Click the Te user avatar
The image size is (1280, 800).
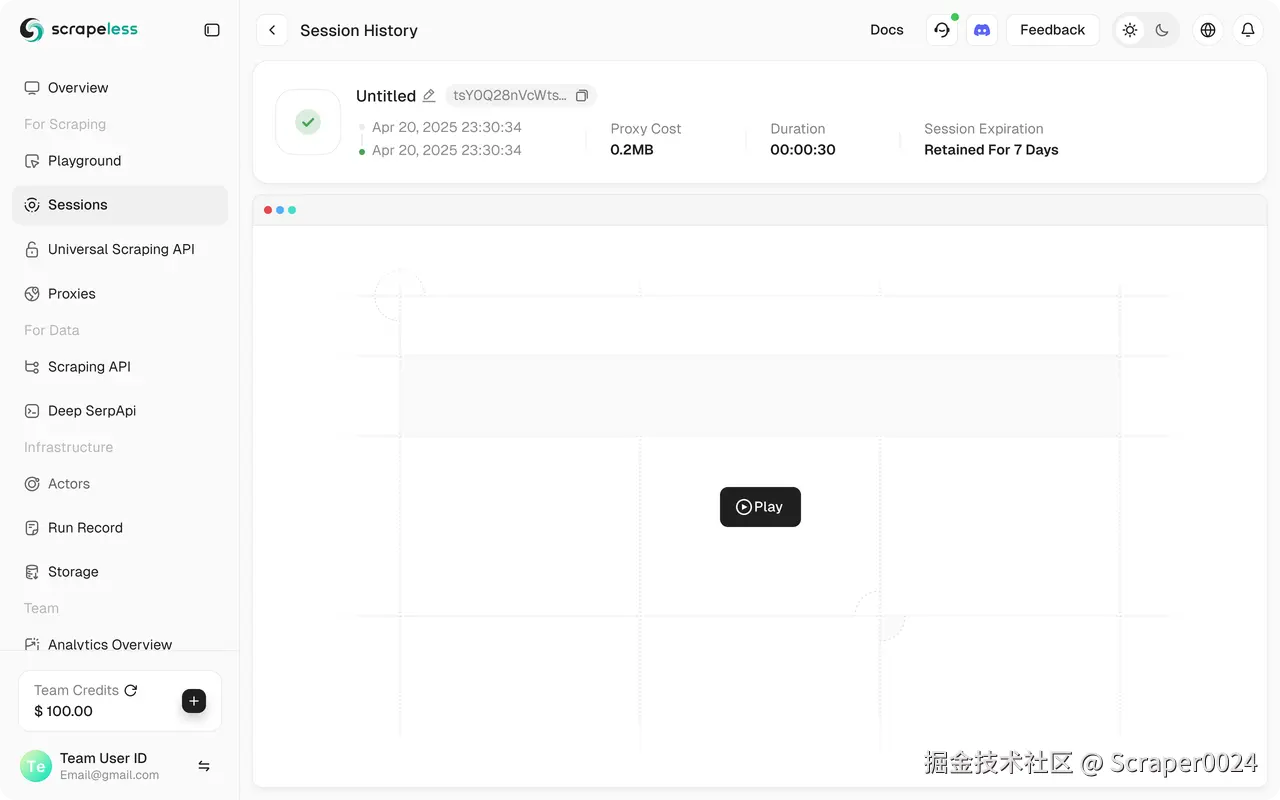pos(36,766)
